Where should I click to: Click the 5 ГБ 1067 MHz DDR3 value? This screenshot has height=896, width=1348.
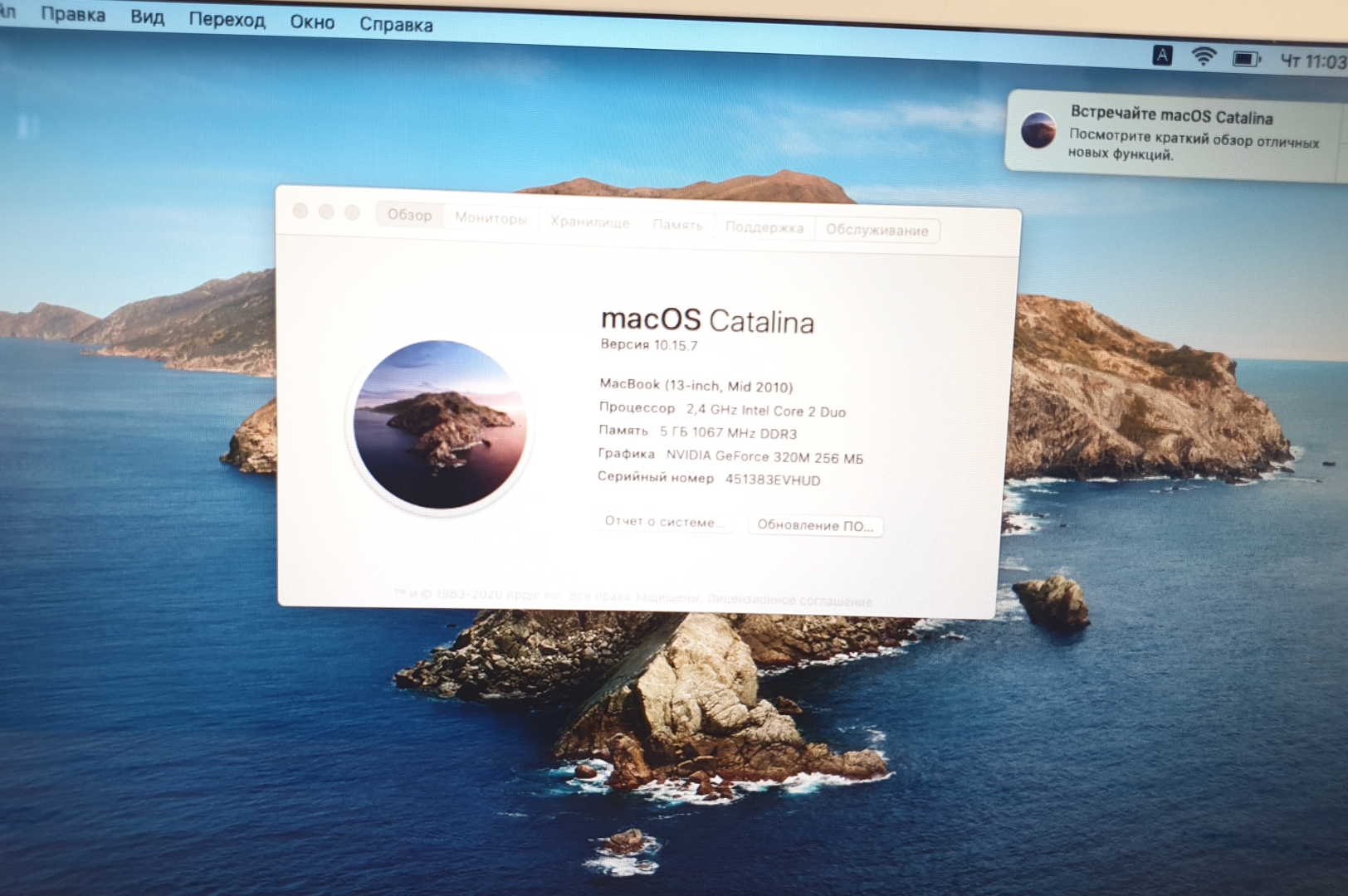[728, 432]
